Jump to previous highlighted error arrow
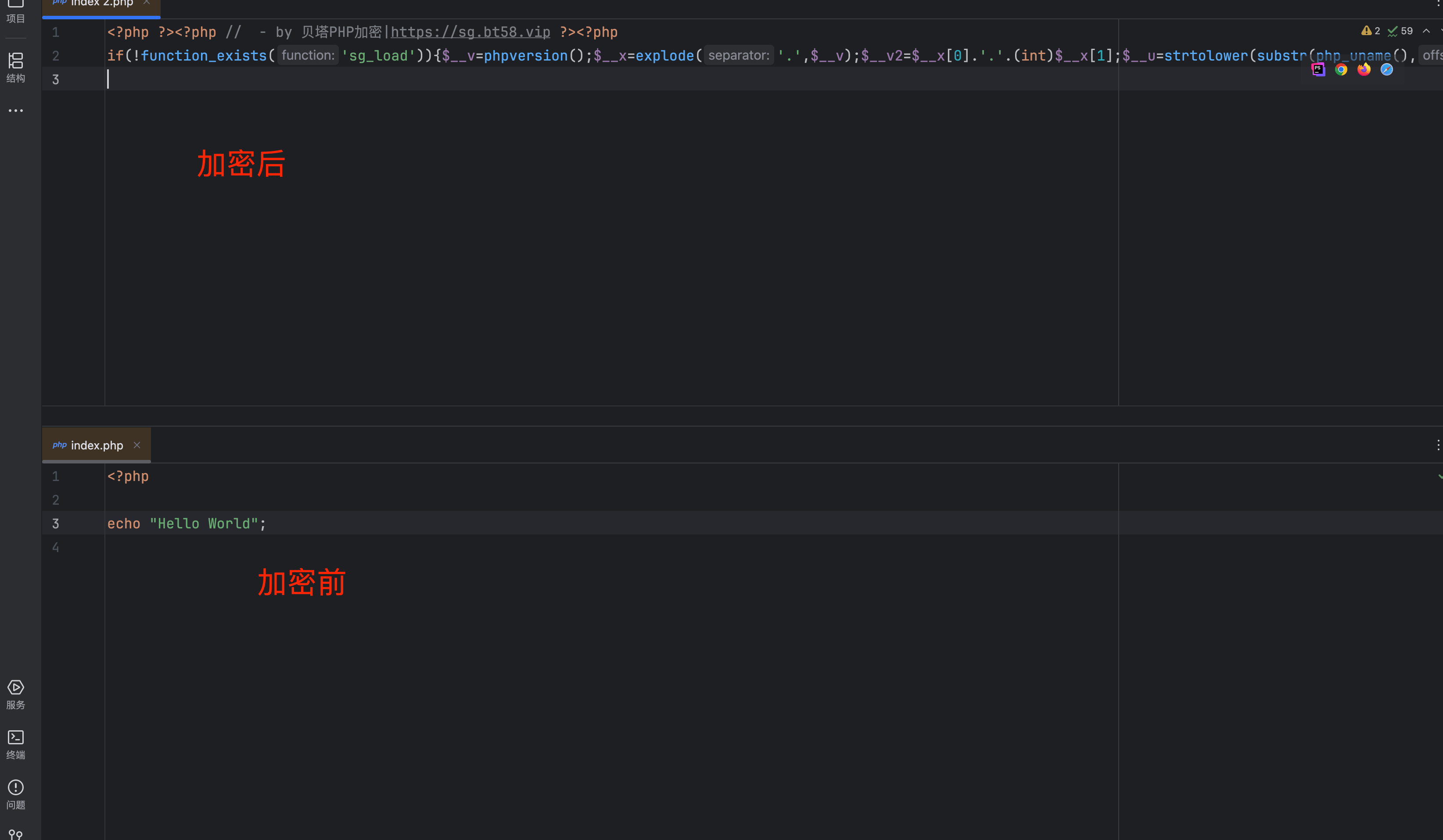The height and width of the screenshot is (840, 1443). click(x=1426, y=31)
